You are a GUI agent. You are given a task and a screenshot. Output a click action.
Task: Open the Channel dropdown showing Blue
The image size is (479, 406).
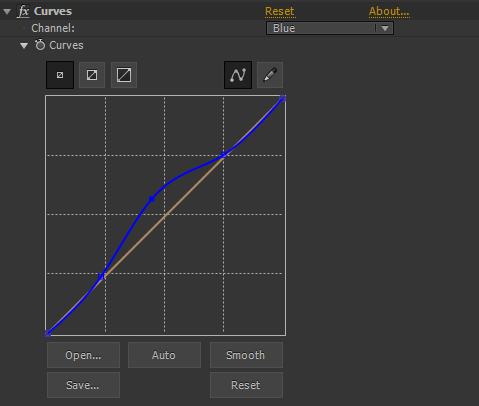pos(330,28)
